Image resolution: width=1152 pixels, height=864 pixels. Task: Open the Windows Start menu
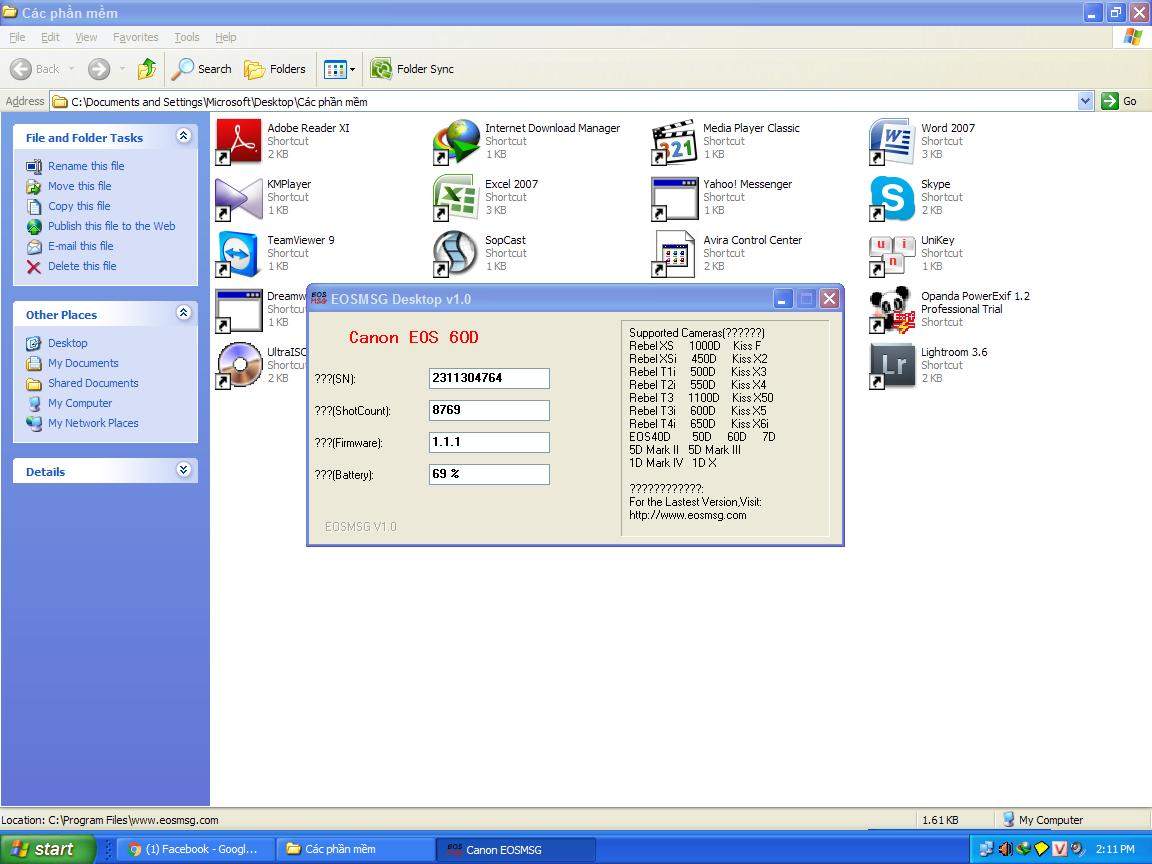47,849
